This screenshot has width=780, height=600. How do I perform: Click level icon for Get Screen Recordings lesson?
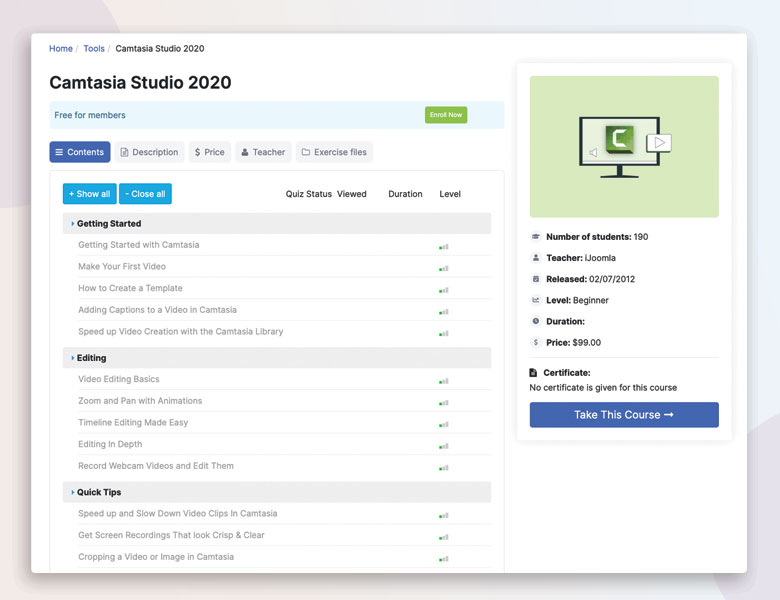pyautogui.click(x=444, y=537)
